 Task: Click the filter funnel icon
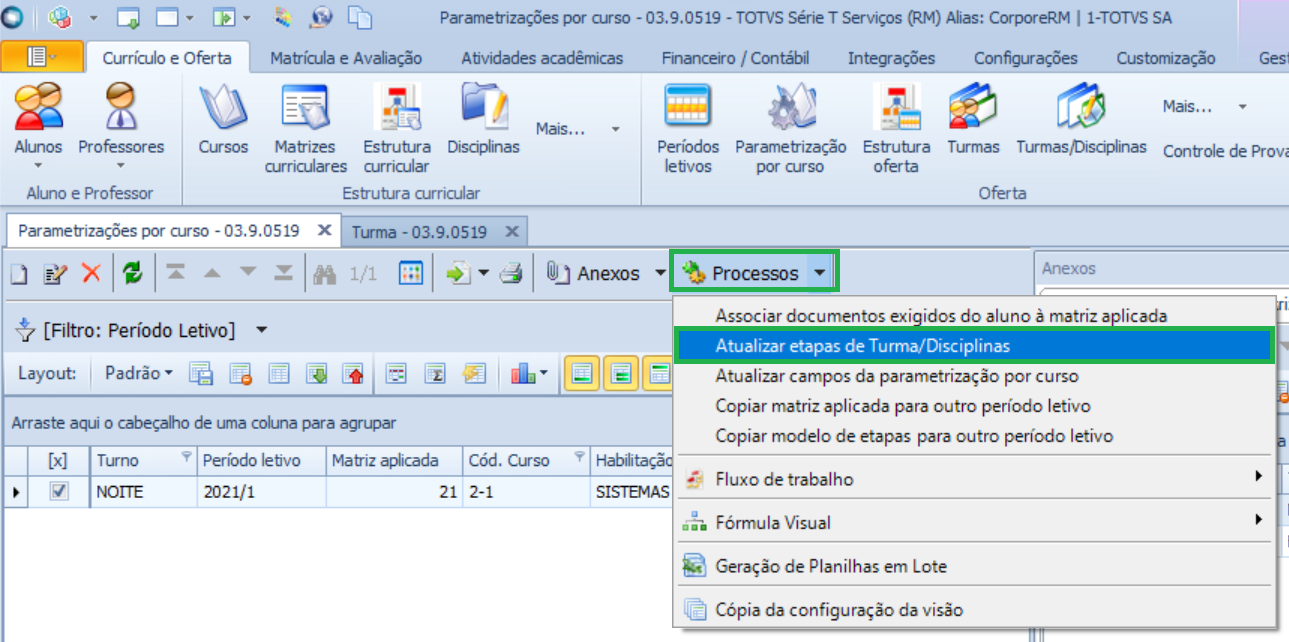26,330
